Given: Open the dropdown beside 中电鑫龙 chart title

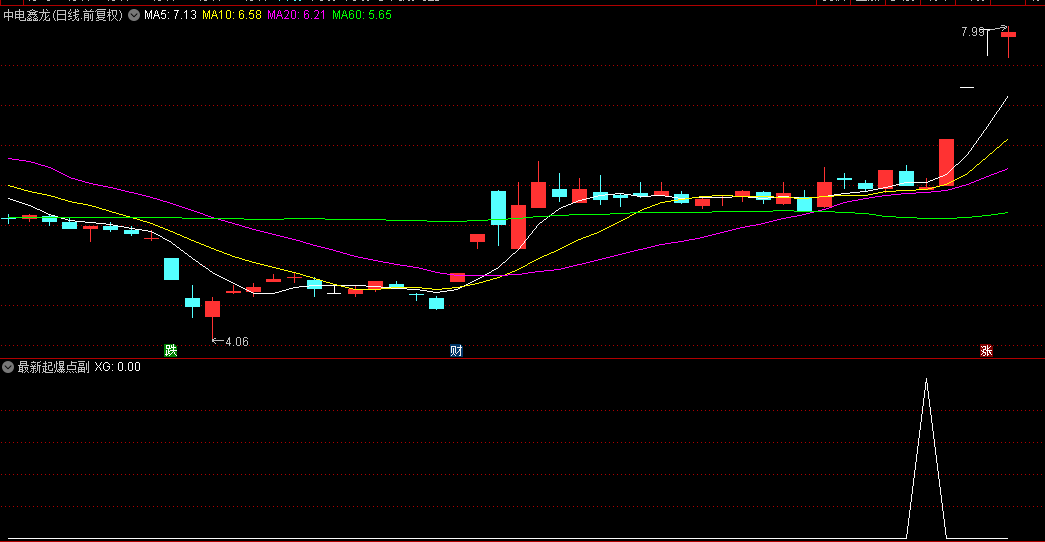Looking at the screenshot, I should [x=134, y=15].
